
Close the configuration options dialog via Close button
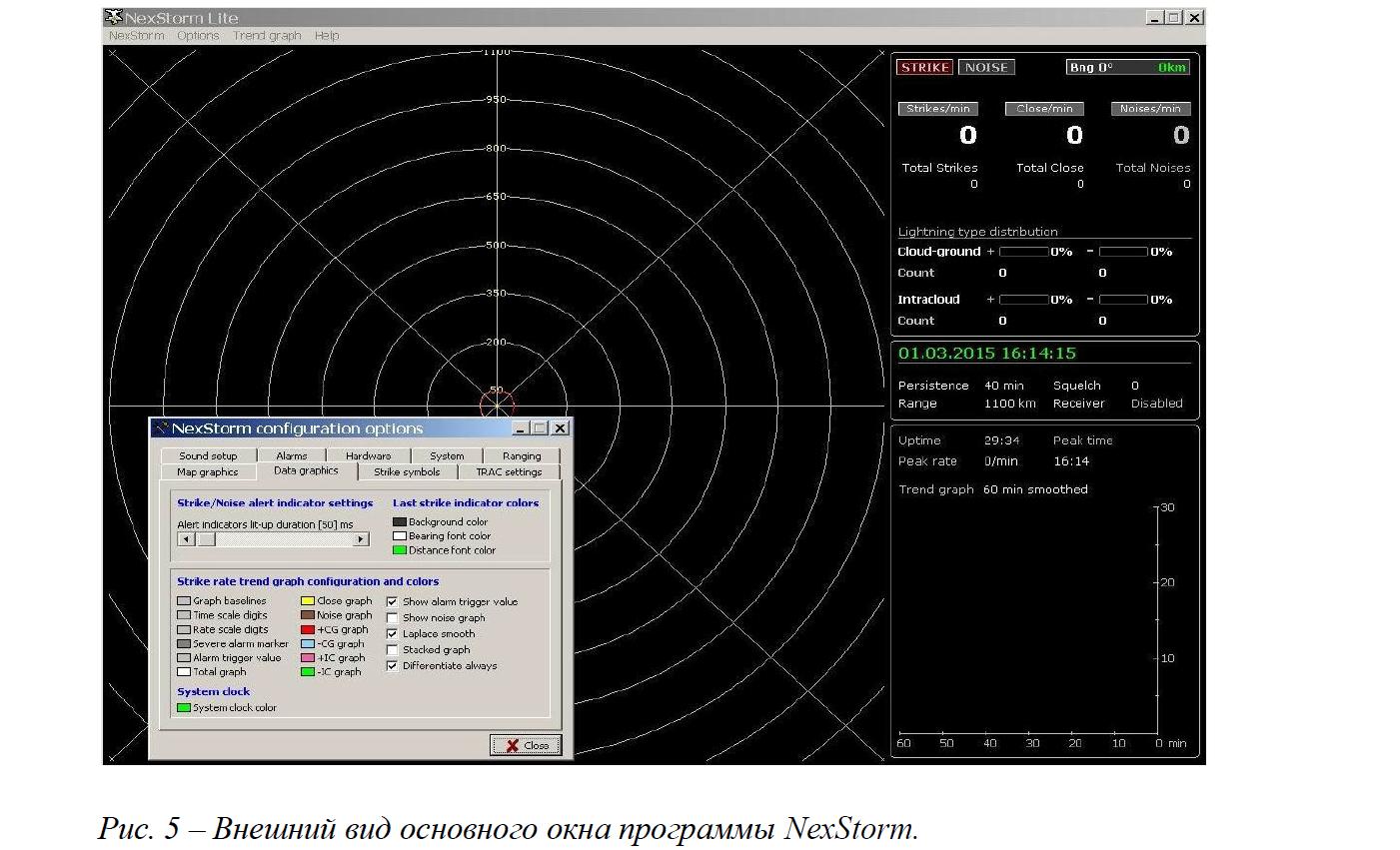527,745
